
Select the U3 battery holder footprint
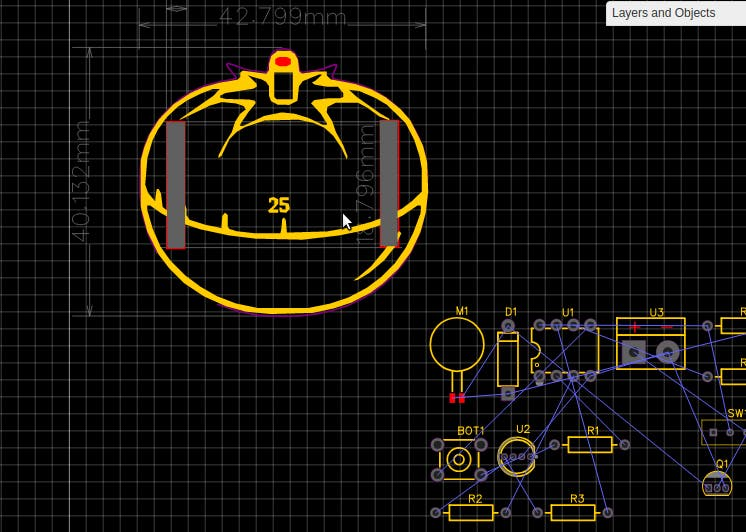650,344
